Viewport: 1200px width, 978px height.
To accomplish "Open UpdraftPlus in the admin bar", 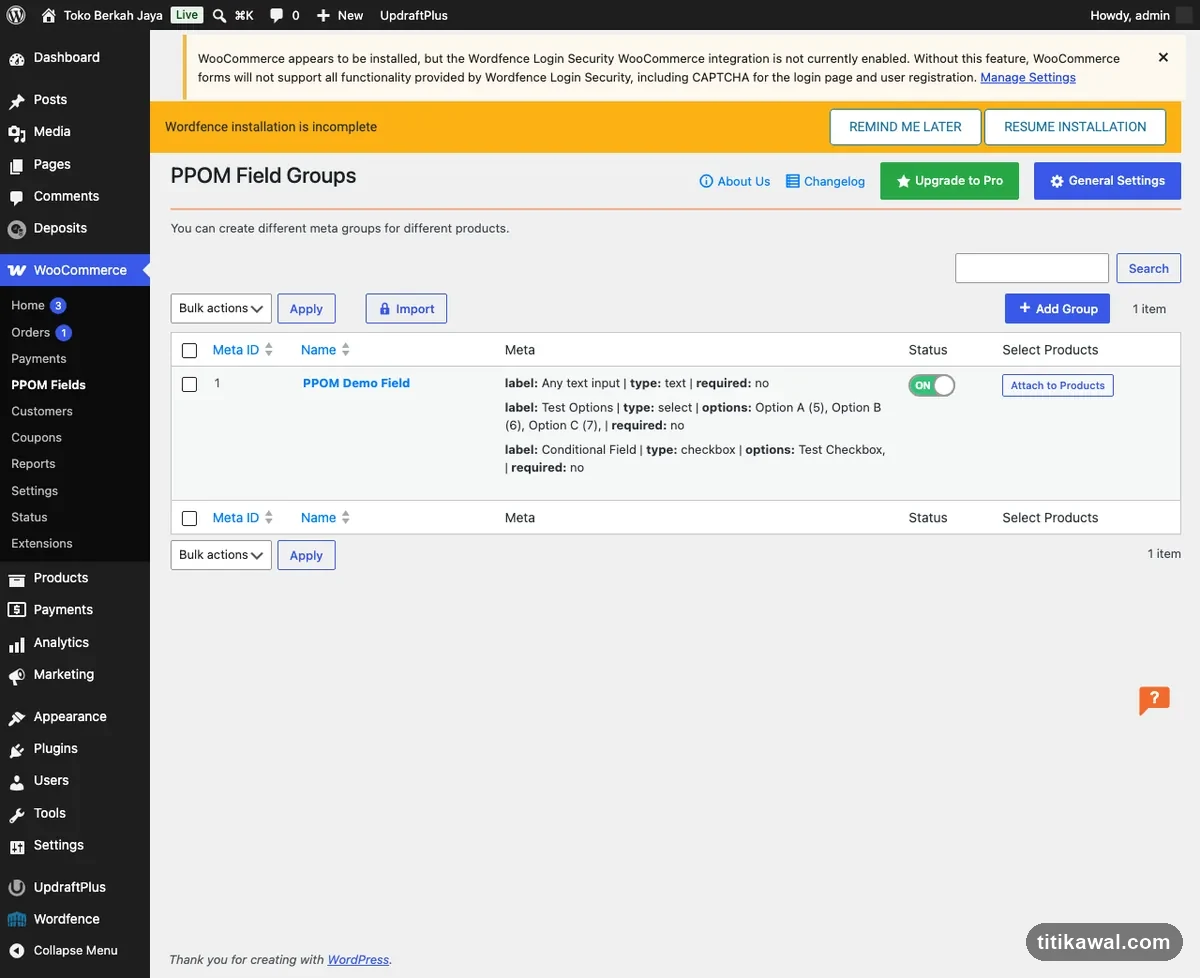I will [414, 15].
